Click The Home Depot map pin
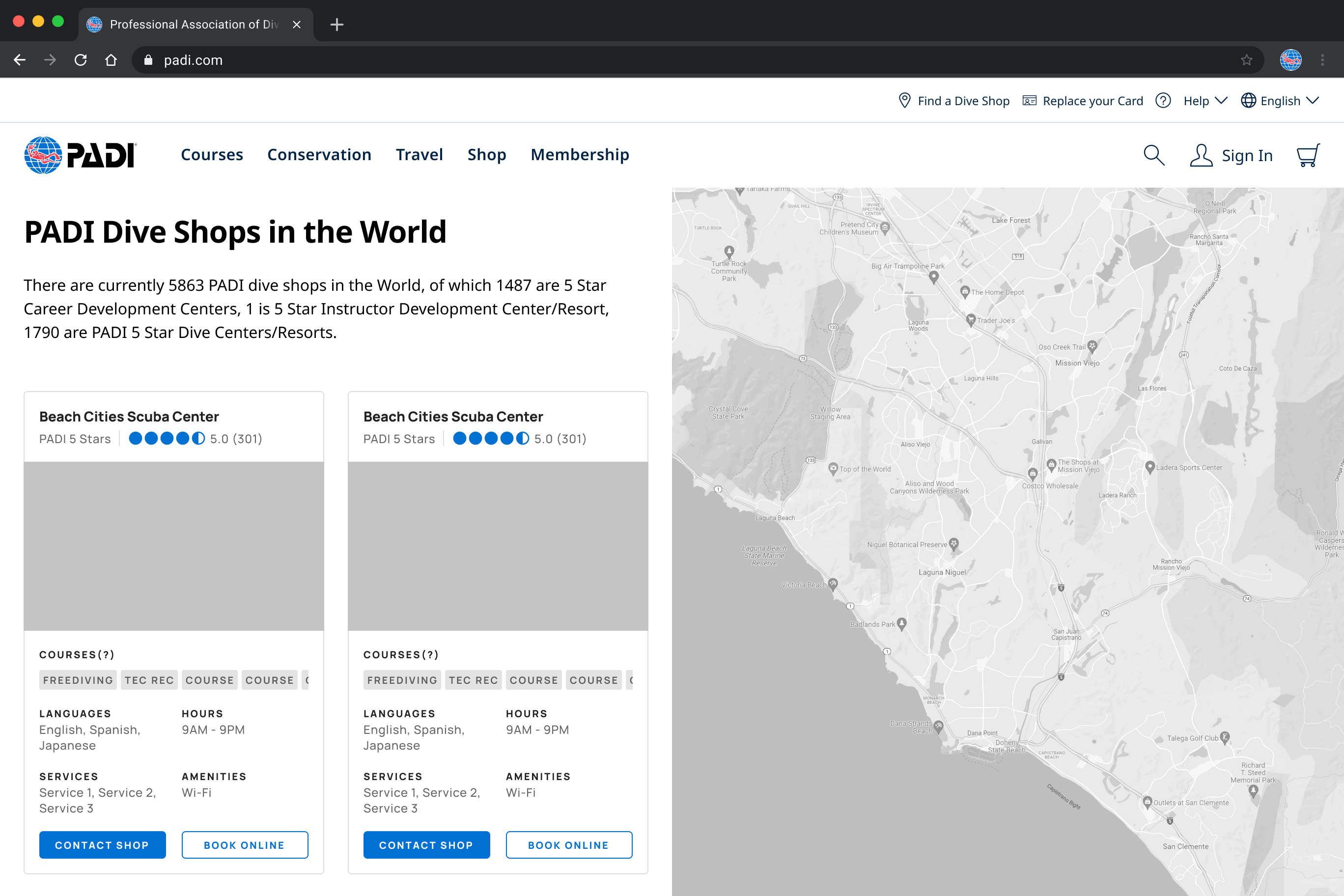 965,291
